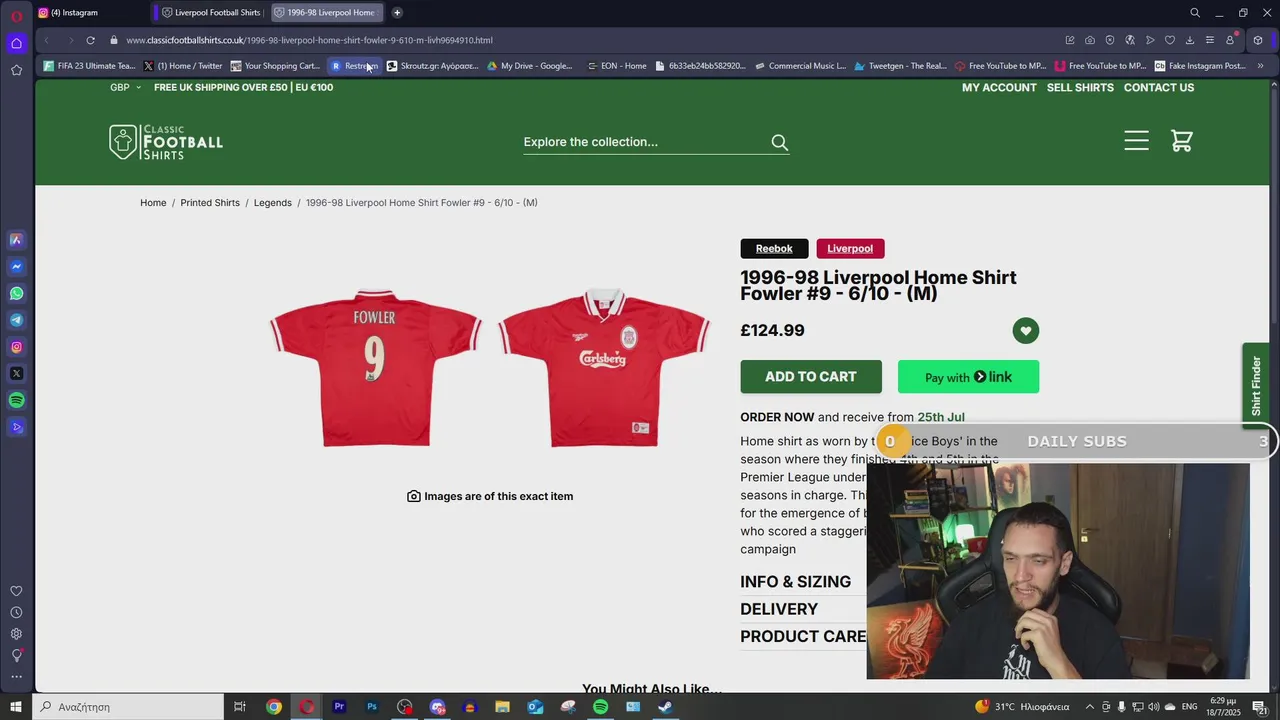The image size is (1280, 720).
Task: Open Opera easy setup icon
Action: tap(1210, 40)
